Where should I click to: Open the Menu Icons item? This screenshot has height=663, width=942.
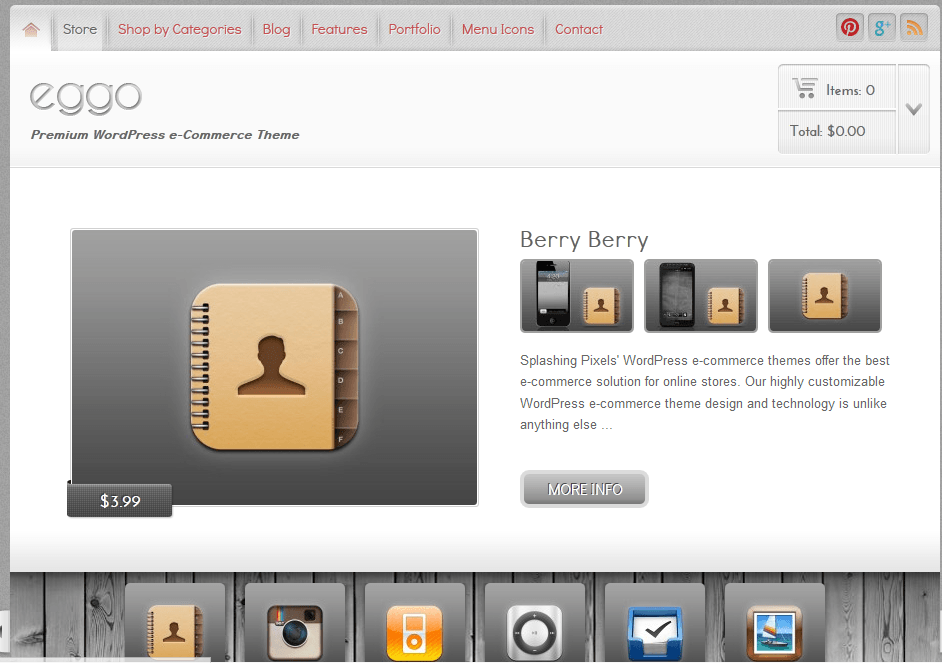498,29
